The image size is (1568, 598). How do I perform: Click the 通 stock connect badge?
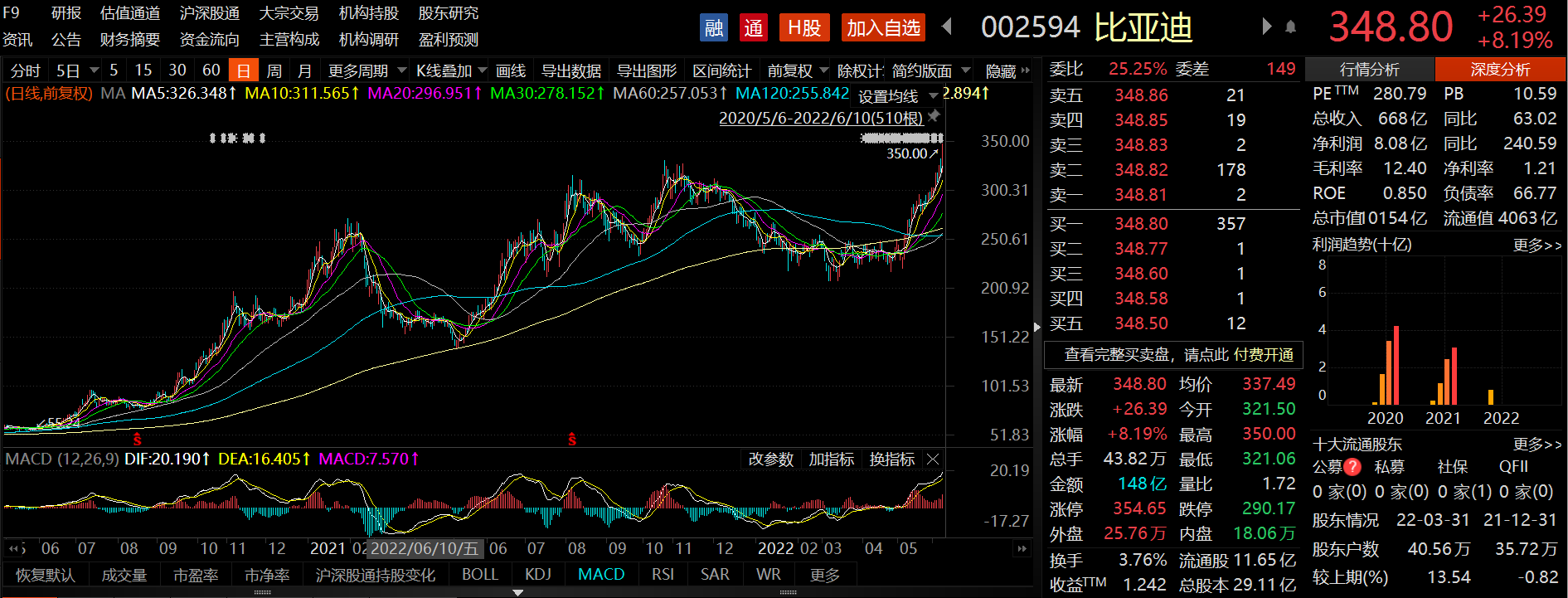pyautogui.click(x=754, y=27)
